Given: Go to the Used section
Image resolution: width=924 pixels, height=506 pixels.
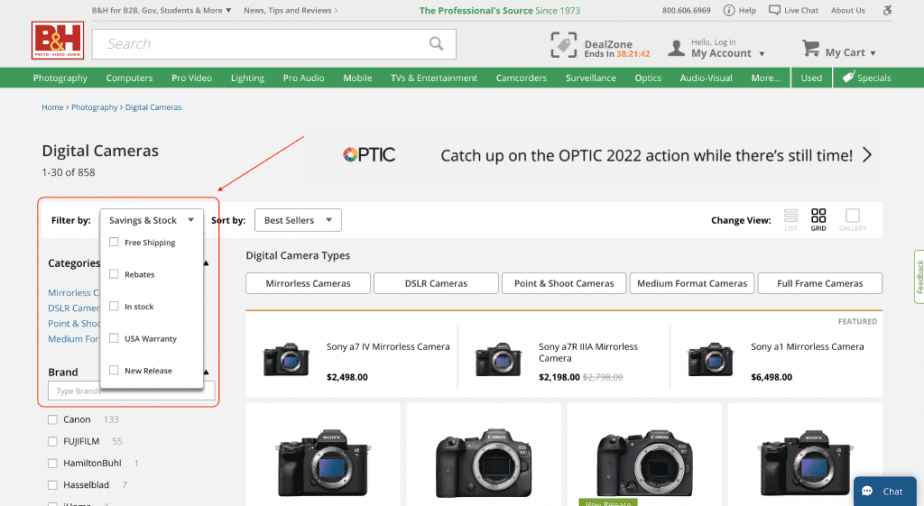Looking at the screenshot, I should 811,78.
